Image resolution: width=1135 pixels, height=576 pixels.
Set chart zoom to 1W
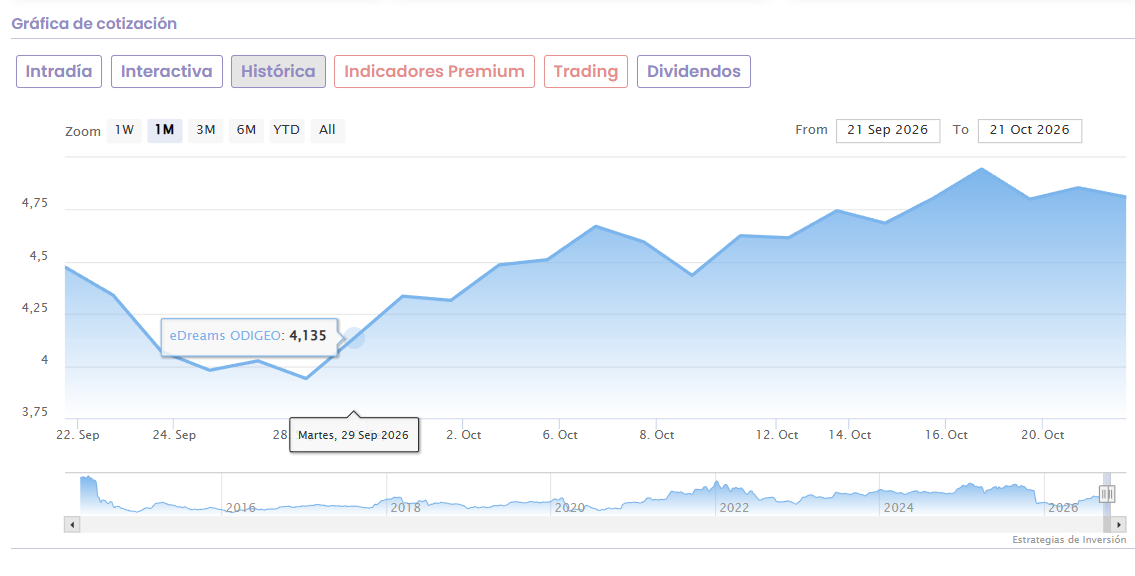click(x=125, y=130)
